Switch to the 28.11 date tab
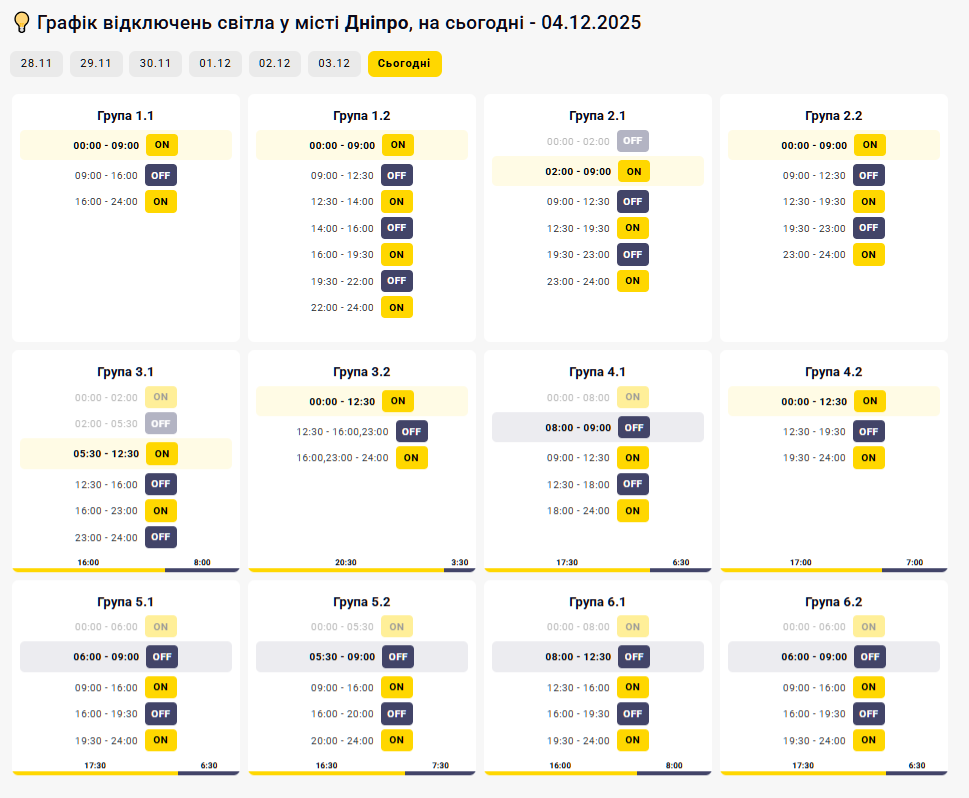Image resolution: width=969 pixels, height=798 pixels. coord(36,64)
